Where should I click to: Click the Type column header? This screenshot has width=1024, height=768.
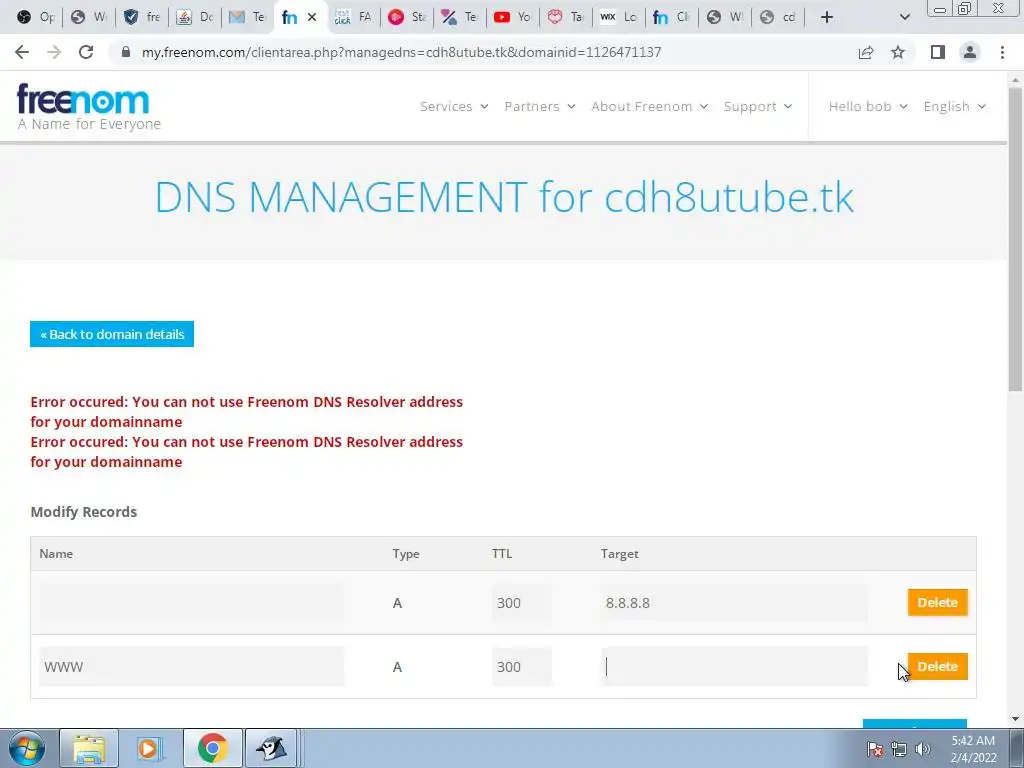tap(406, 554)
